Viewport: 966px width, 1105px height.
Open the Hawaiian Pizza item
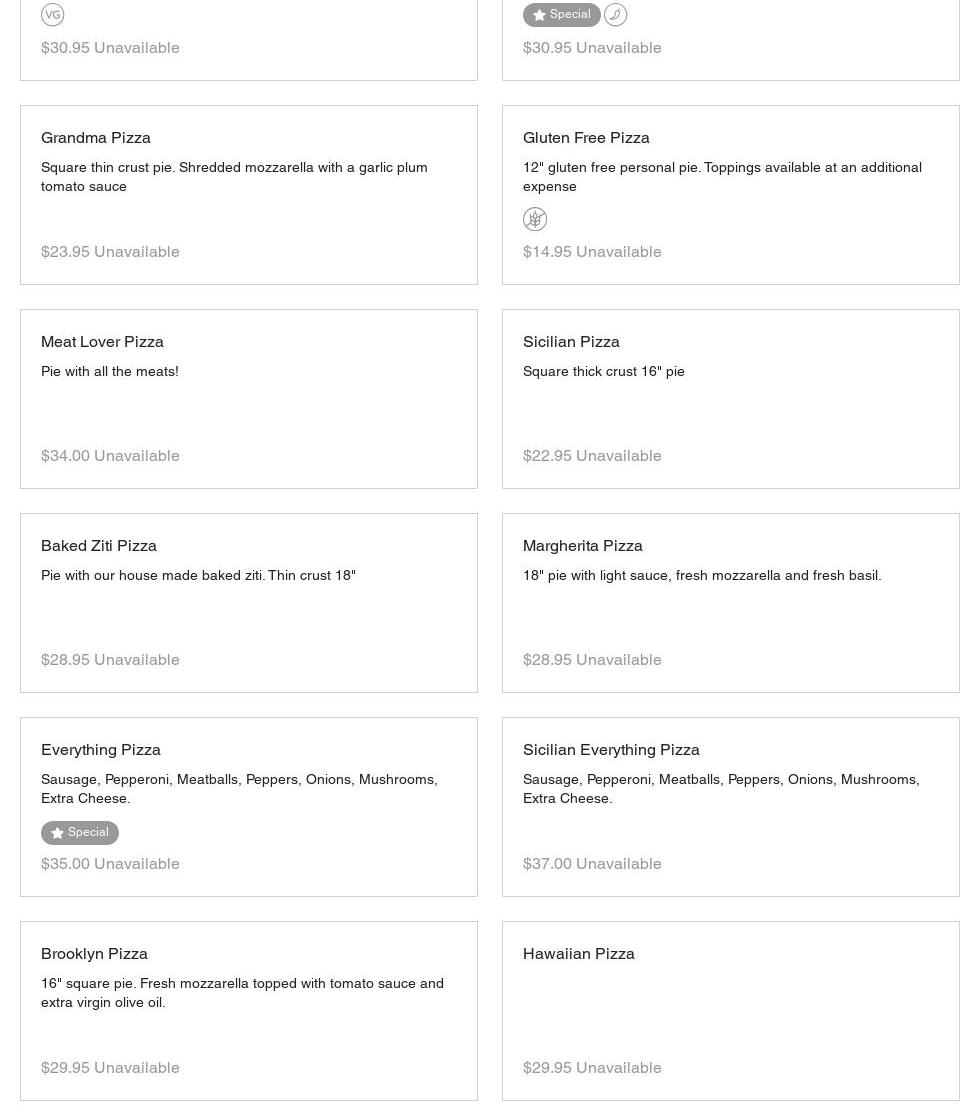pos(578,954)
